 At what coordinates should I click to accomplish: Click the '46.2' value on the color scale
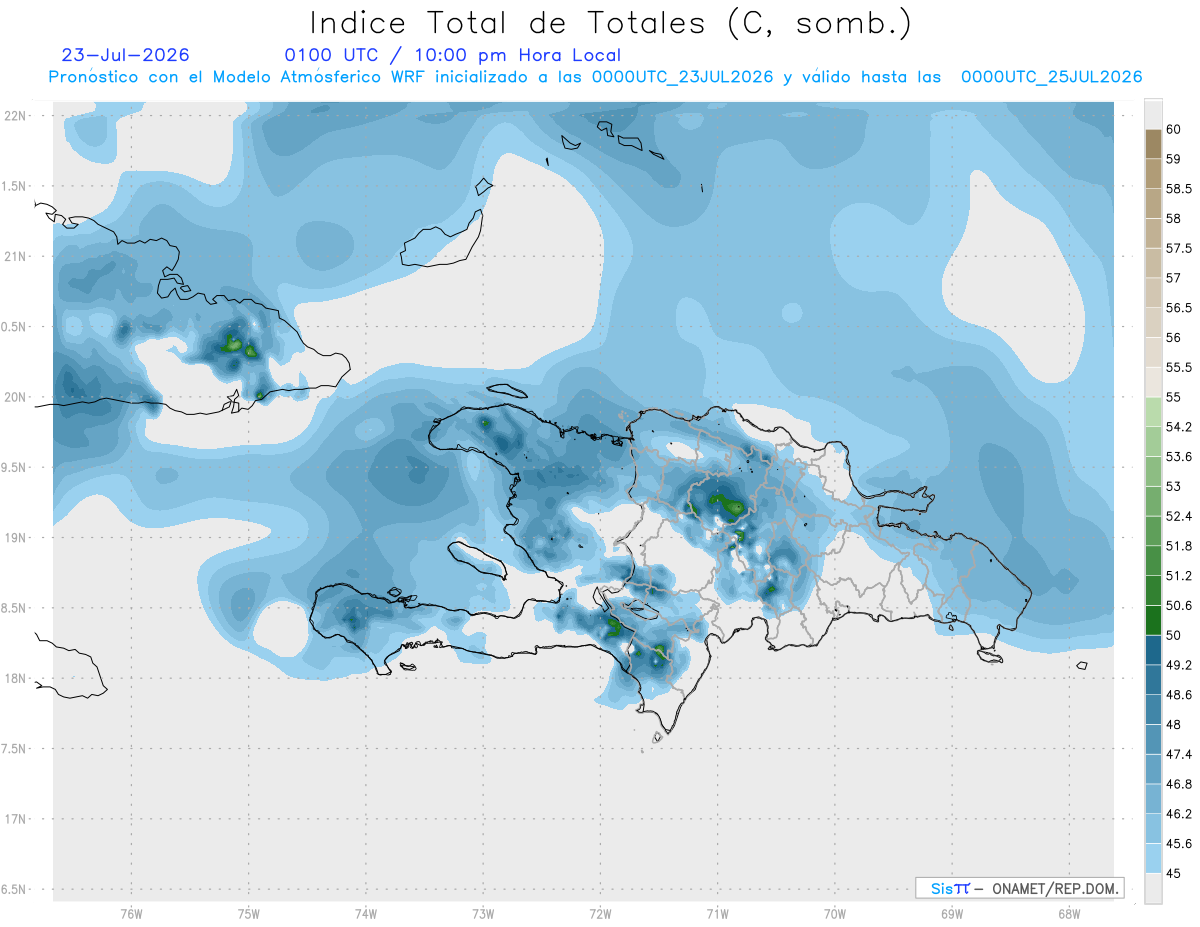[x=1178, y=814]
